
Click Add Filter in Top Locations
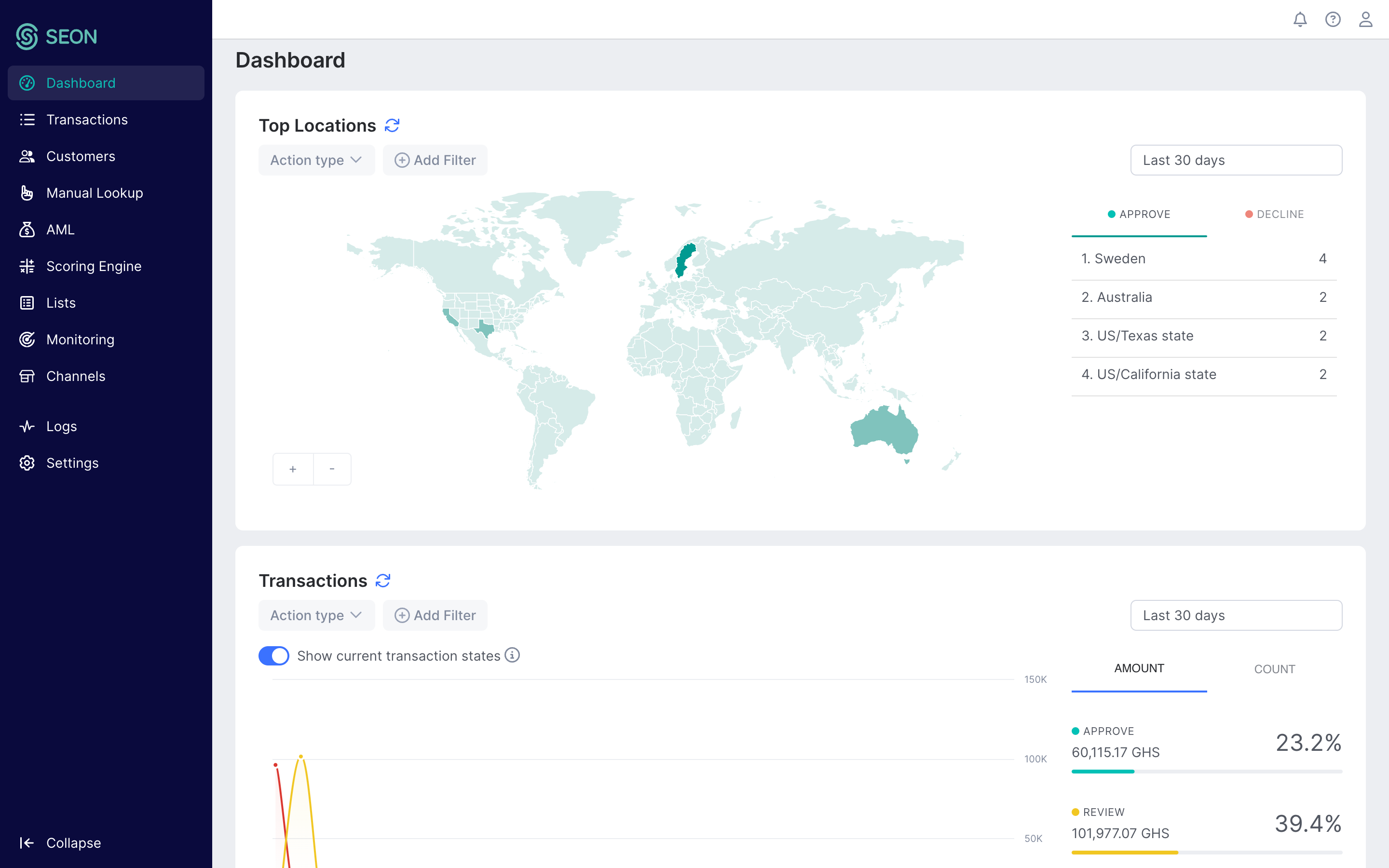point(435,160)
